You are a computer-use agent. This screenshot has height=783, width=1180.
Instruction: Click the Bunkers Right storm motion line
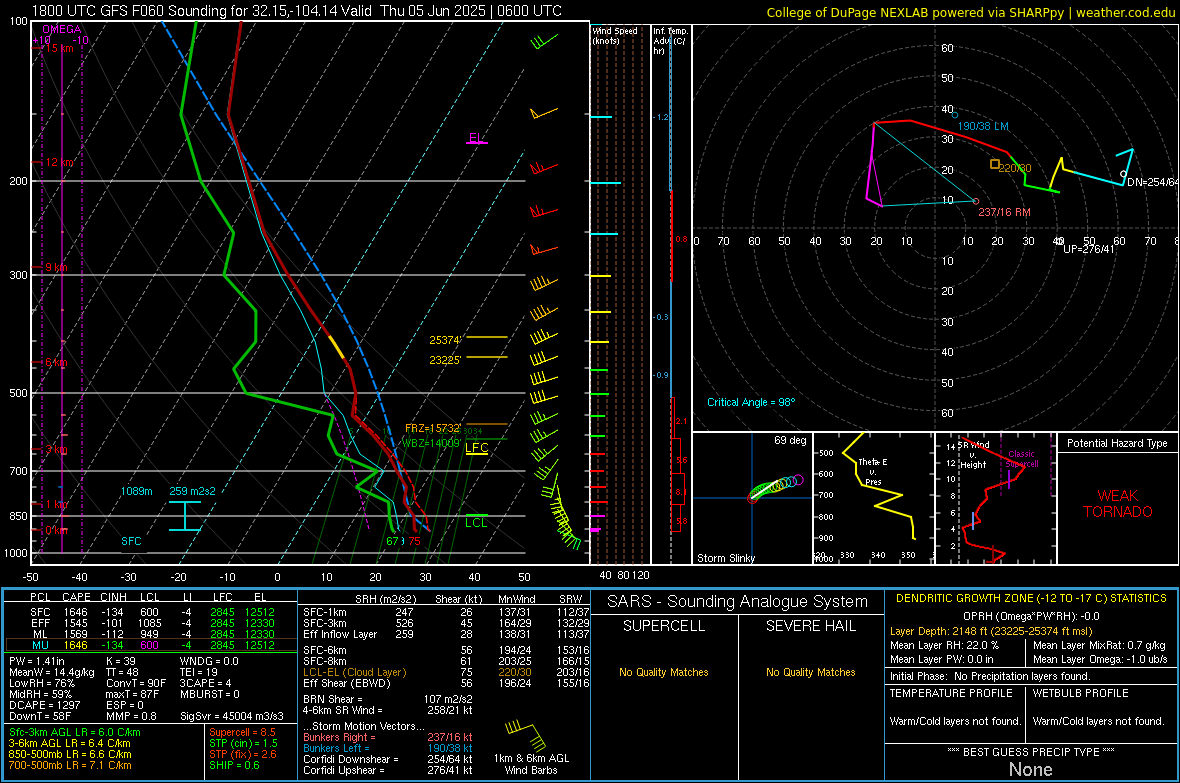[388, 737]
